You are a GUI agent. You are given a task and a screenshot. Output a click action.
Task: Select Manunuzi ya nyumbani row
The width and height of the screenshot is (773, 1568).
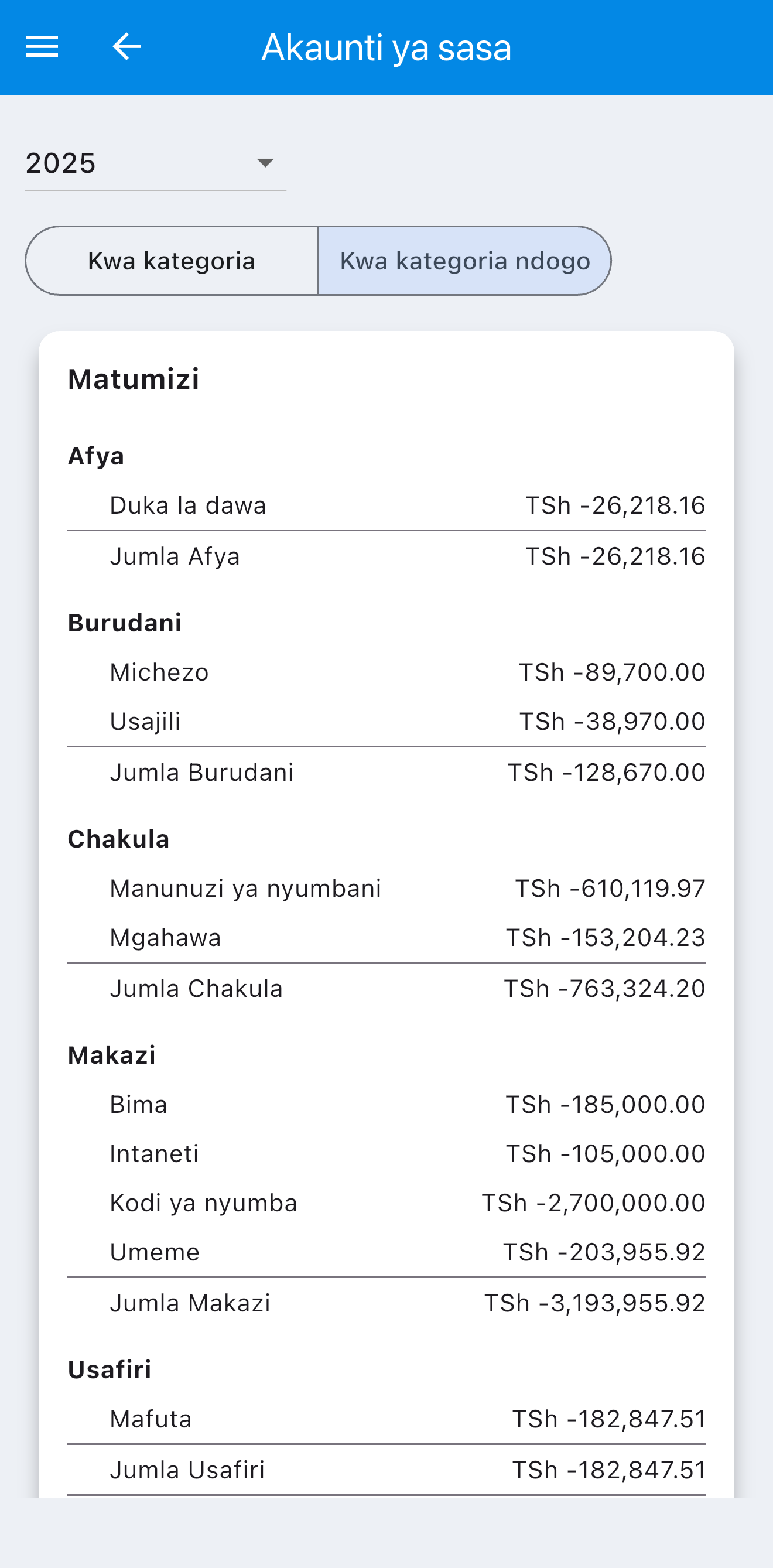click(386, 888)
